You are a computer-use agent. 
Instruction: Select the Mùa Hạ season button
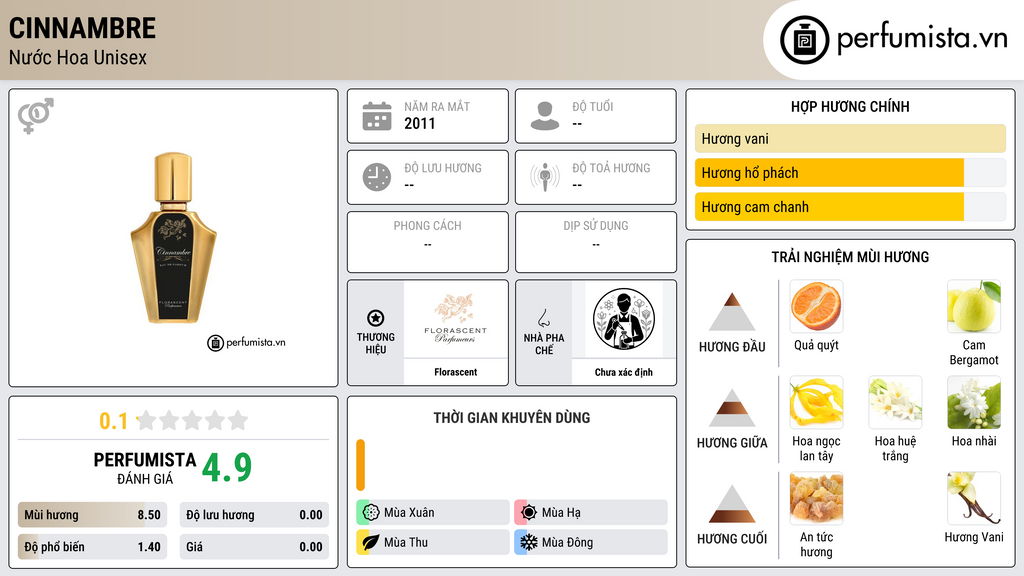tap(591, 513)
